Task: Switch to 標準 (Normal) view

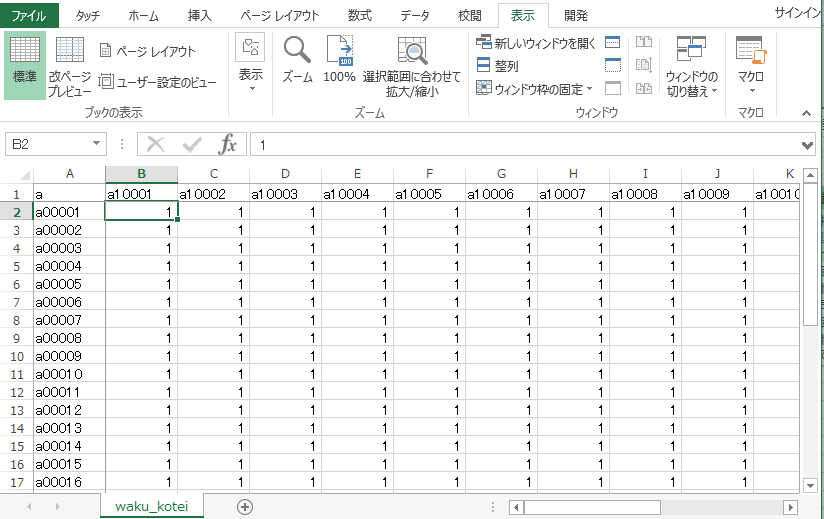Action: [x=25, y=65]
